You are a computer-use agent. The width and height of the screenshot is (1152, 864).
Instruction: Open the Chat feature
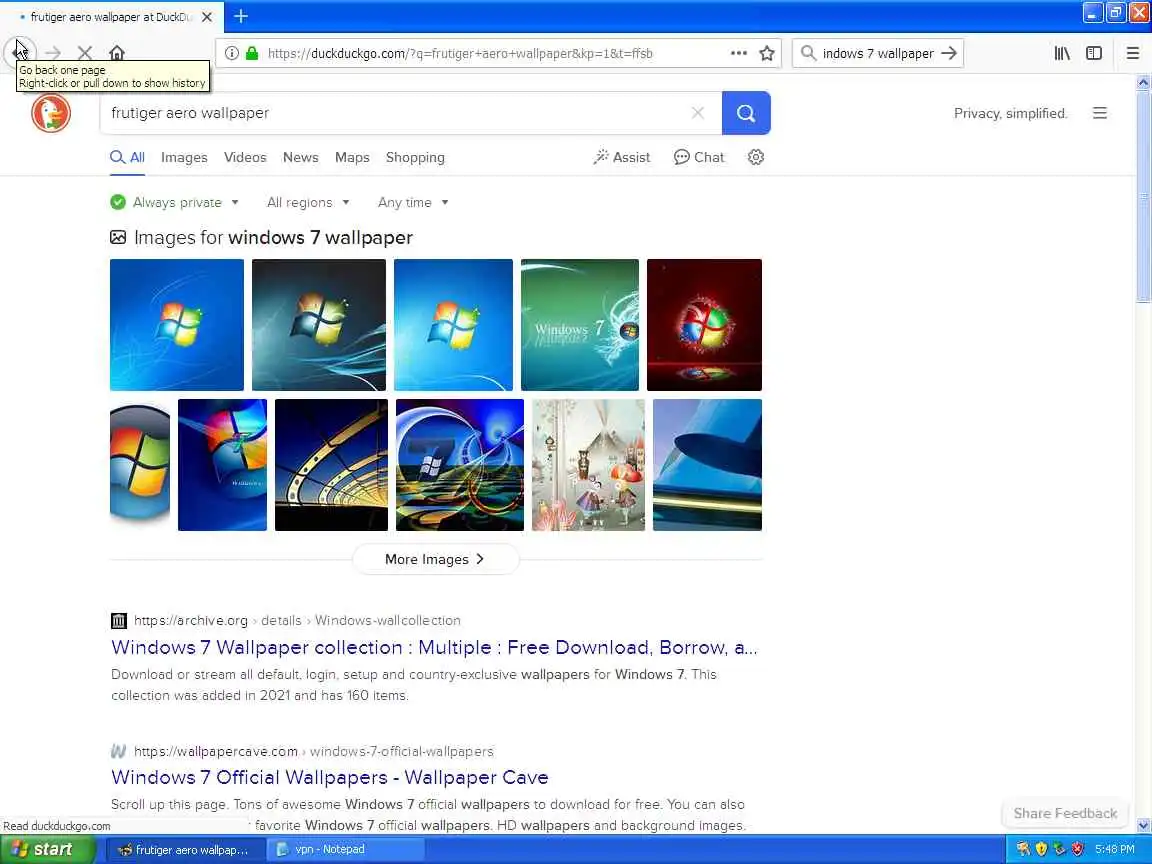click(x=699, y=157)
